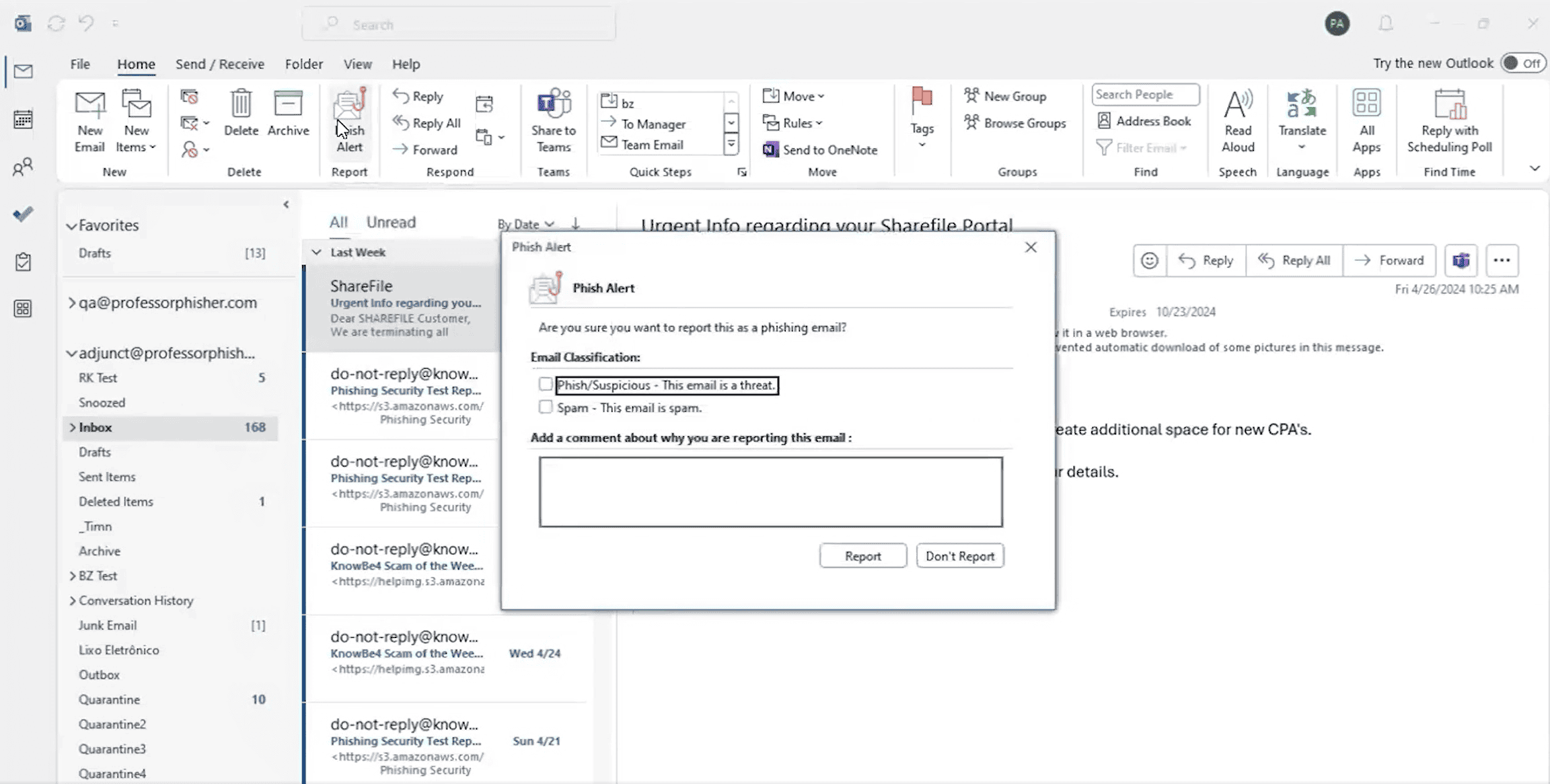Open the Tags flag button
The image size is (1550, 784).
pos(922,118)
